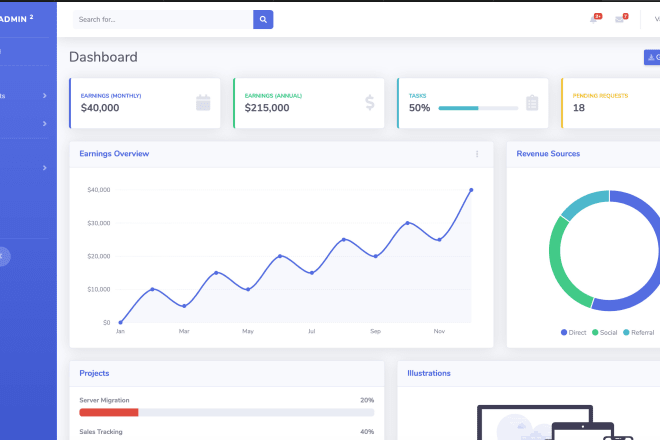This screenshot has width=660, height=440.
Task: Click dollar sign icon in Earnings Annual card
Action: click(369, 102)
